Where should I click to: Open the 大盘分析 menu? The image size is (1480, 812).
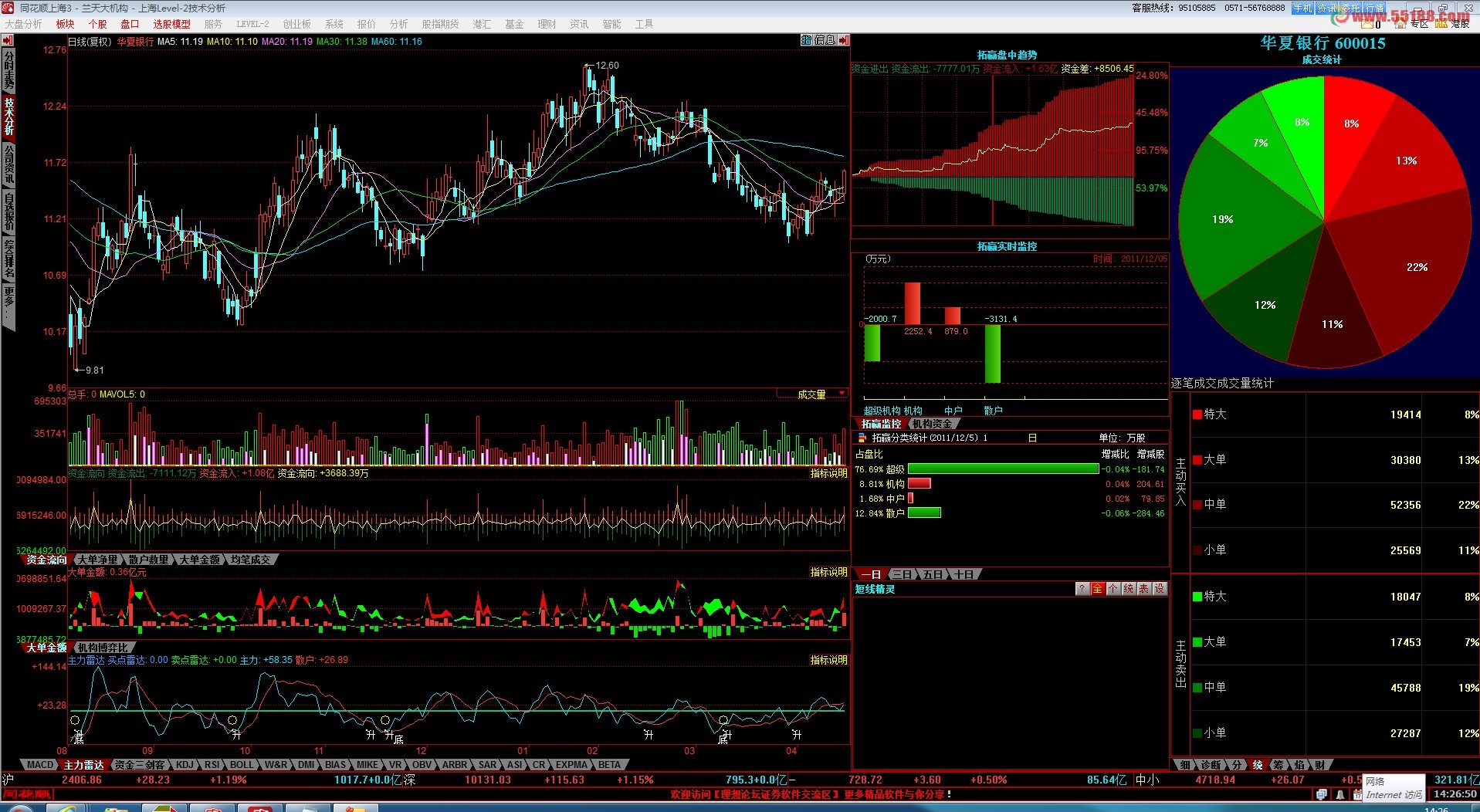(23, 24)
